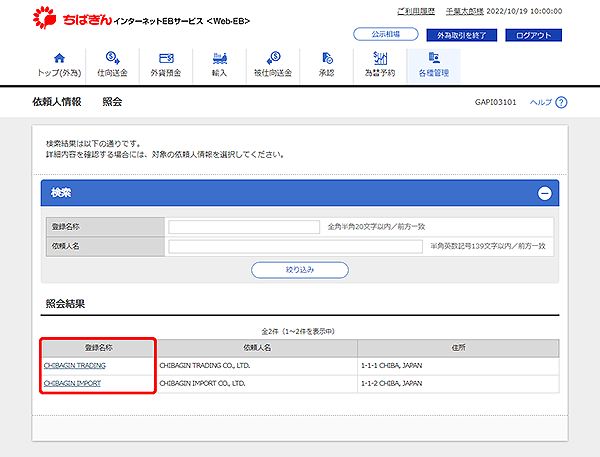Click the CHIBAGIN IMPORT CO., LTD. cell
Screen dimensions: 600x457
(257, 383)
